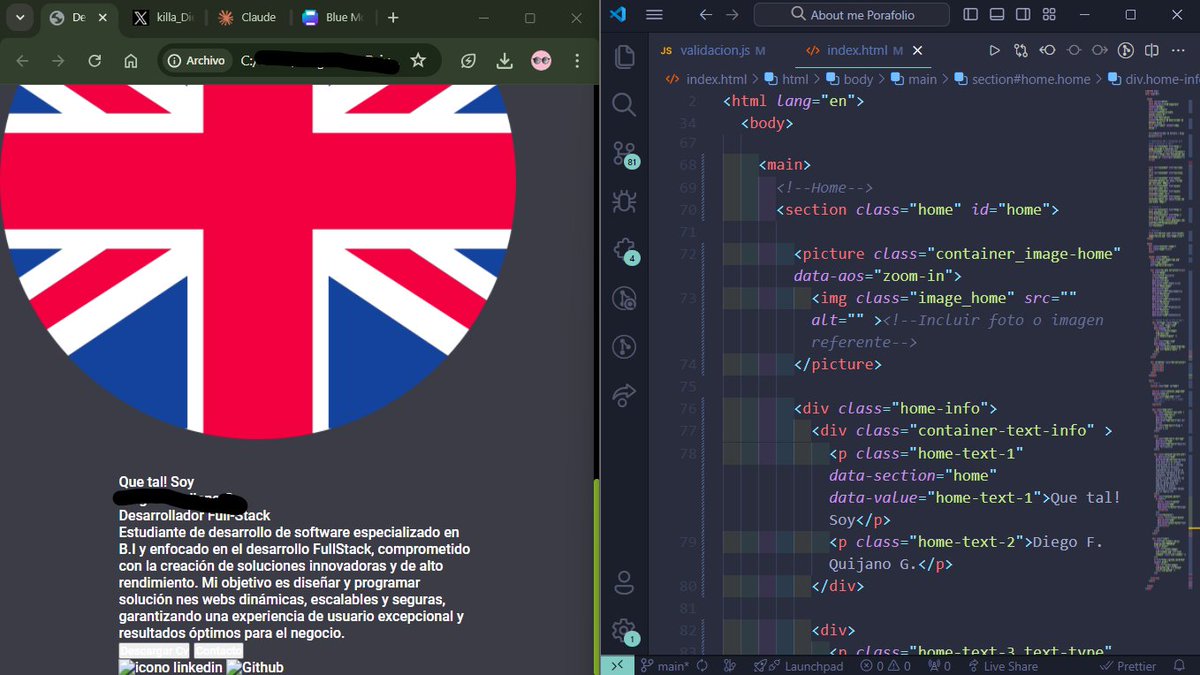Click the About me Porafolio search box
The height and width of the screenshot is (675, 1200).
click(x=853, y=14)
